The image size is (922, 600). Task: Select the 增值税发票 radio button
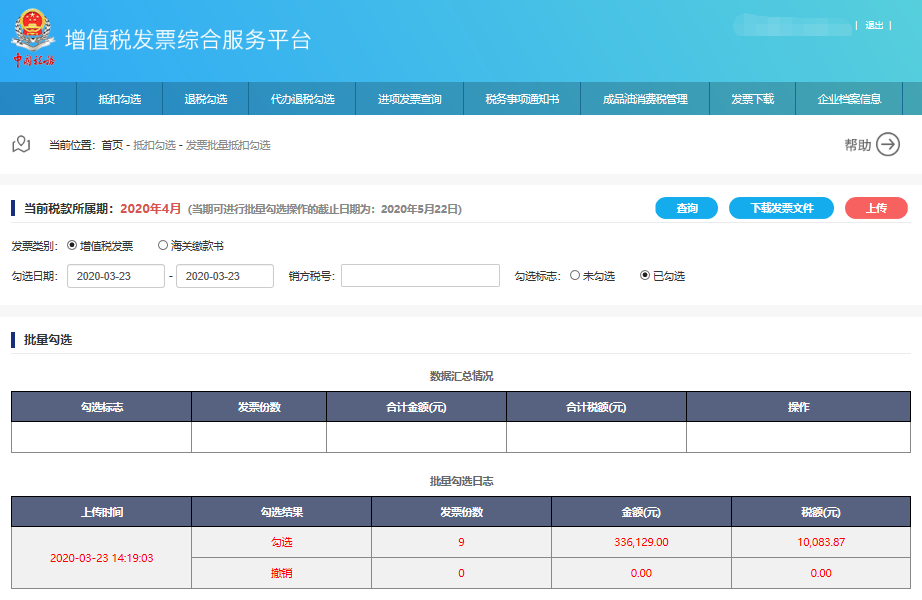coord(72,245)
